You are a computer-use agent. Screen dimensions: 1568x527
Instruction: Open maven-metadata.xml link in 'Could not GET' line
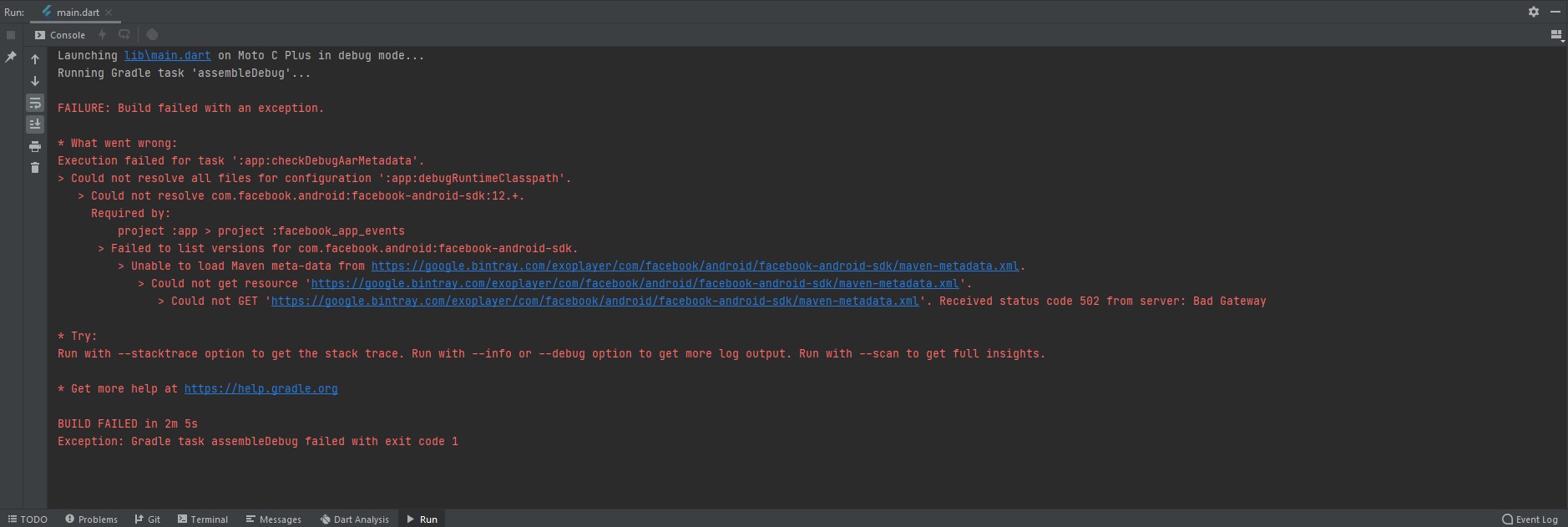pos(595,301)
